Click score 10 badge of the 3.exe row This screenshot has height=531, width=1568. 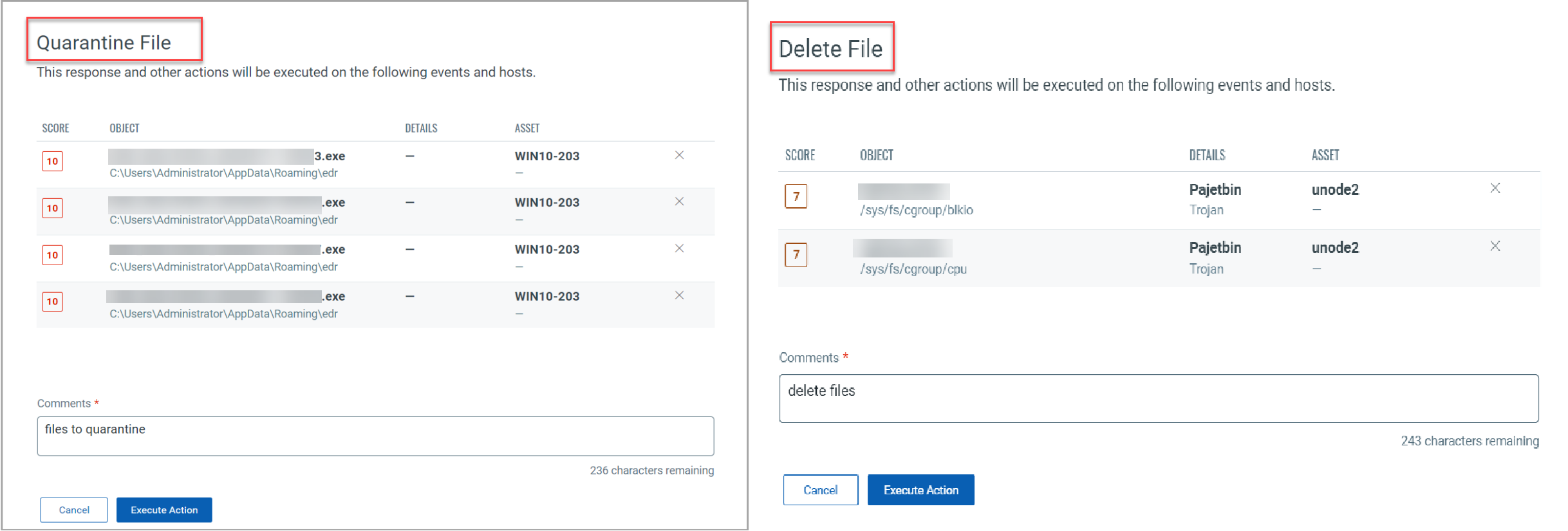[x=53, y=161]
